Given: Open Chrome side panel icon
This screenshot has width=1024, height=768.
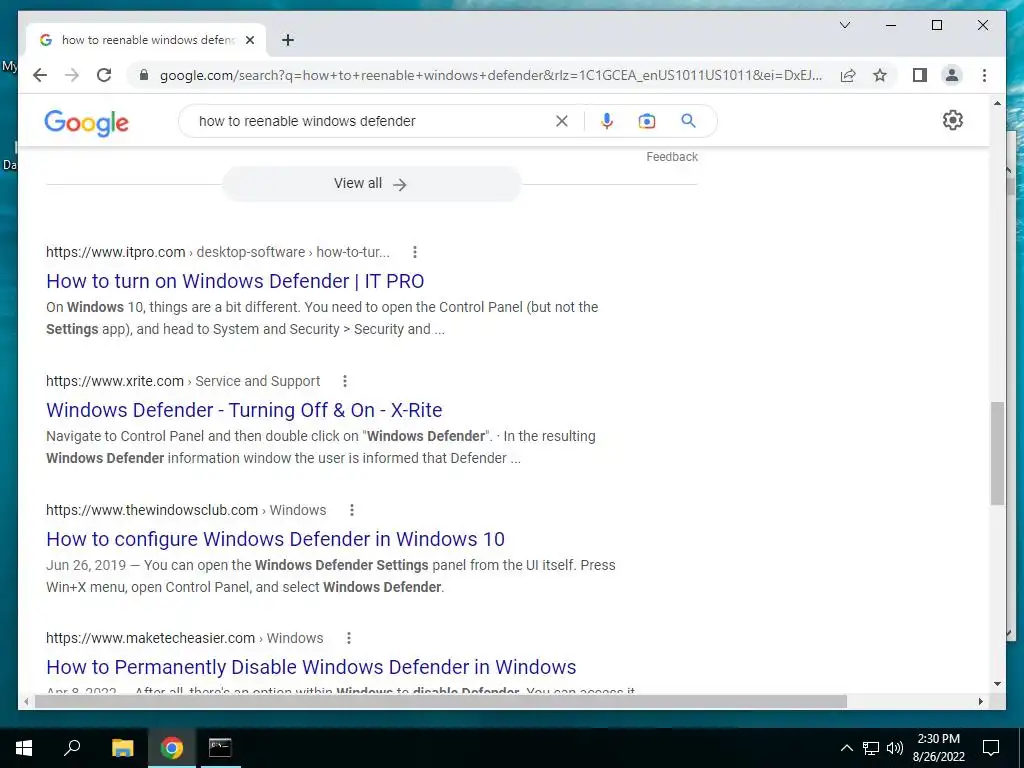Looking at the screenshot, I should point(920,75).
